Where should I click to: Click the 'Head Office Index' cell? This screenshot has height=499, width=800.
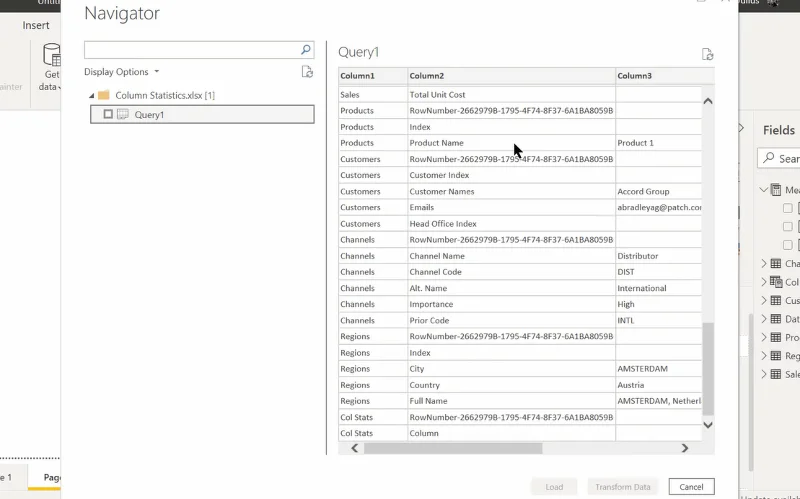point(511,223)
